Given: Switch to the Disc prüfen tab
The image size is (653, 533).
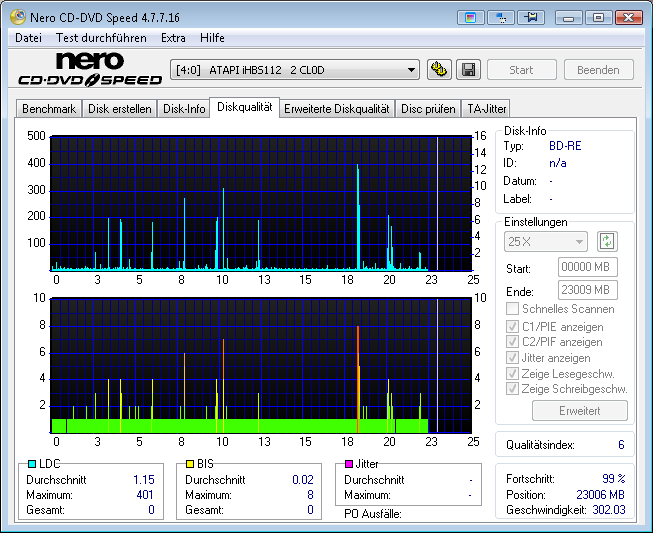Looking at the screenshot, I should (x=428, y=109).
